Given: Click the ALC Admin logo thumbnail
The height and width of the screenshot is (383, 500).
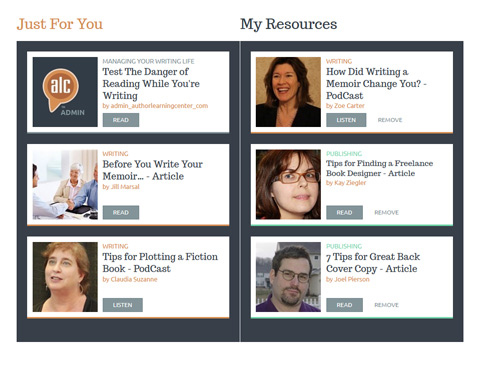Looking at the screenshot, I should 65,92.
